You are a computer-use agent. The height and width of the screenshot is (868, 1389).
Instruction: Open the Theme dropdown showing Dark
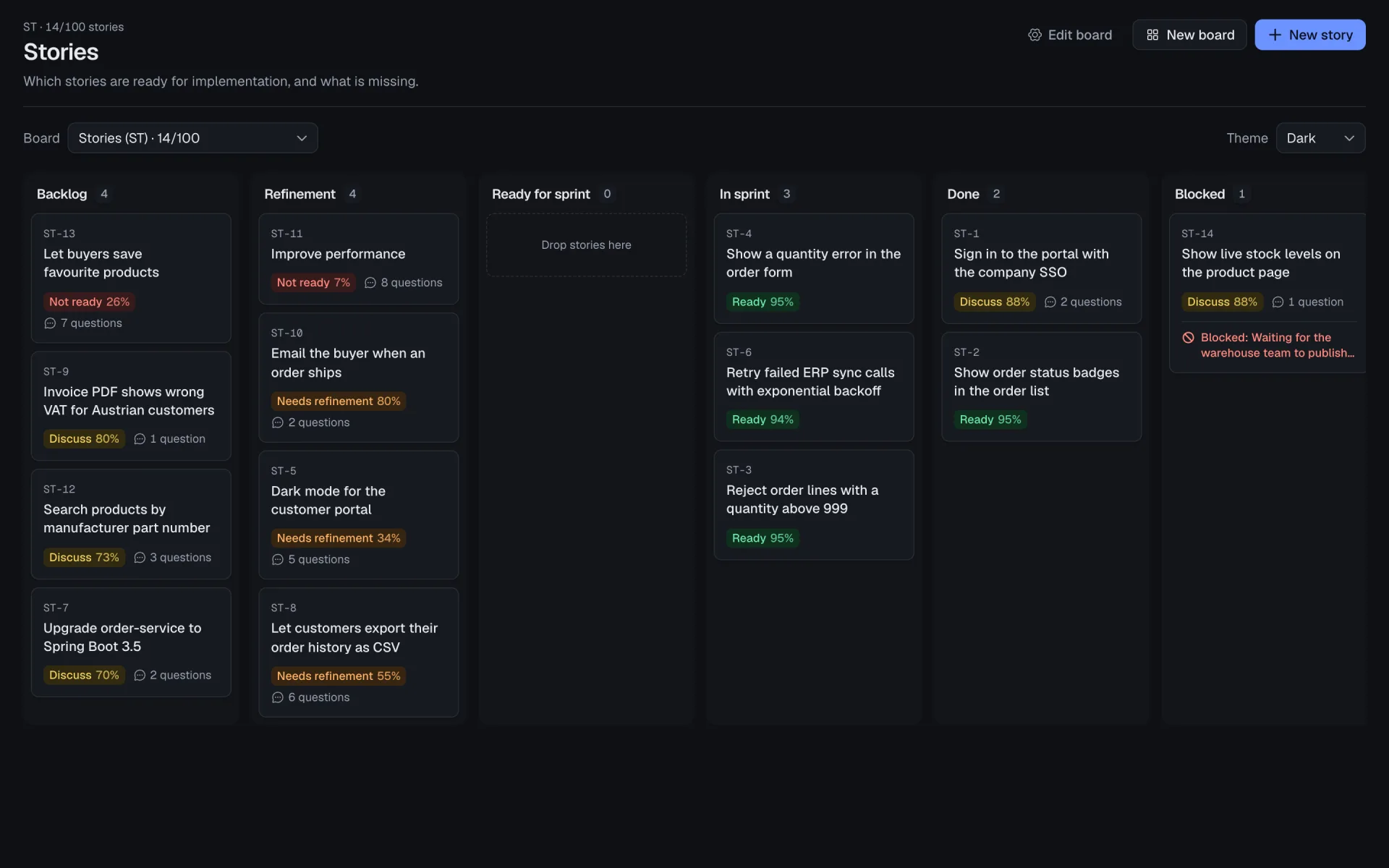[1320, 138]
